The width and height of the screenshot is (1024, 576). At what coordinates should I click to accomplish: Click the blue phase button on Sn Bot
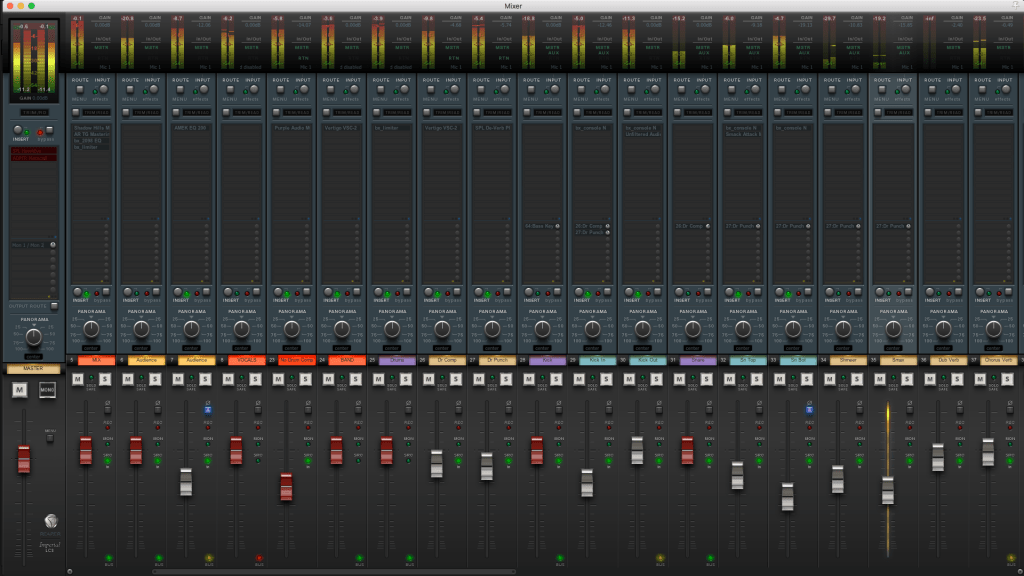(x=809, y=409)
